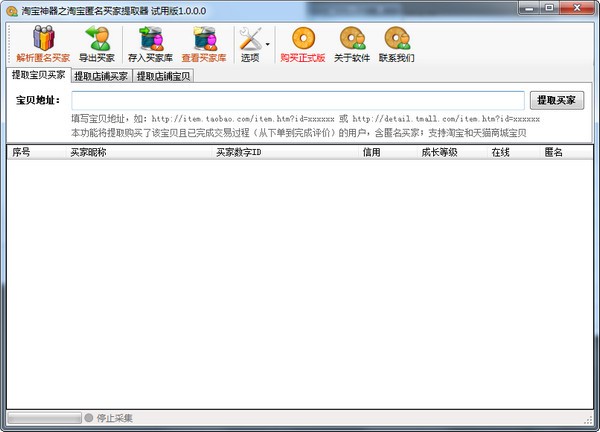Image resolution: width=600 pixels, height=432 pixels.
Task: Switch to the 提取宝贝买家 tab
Action: pyautogui.click(x=39, y=75)
